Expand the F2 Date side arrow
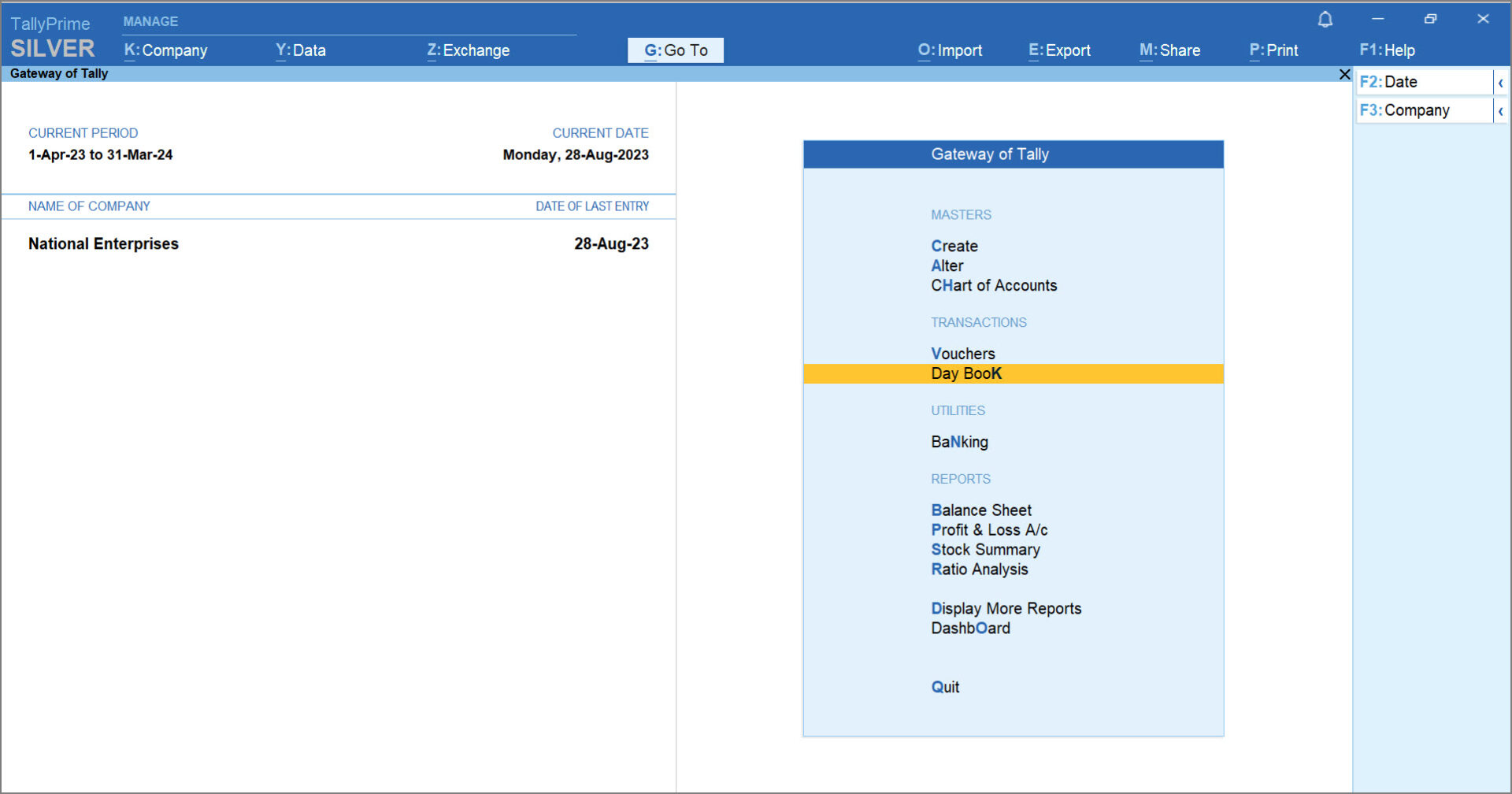The width and height of the screenshot is (1512, 794). pyautogui.click(x=1500, y=83)
